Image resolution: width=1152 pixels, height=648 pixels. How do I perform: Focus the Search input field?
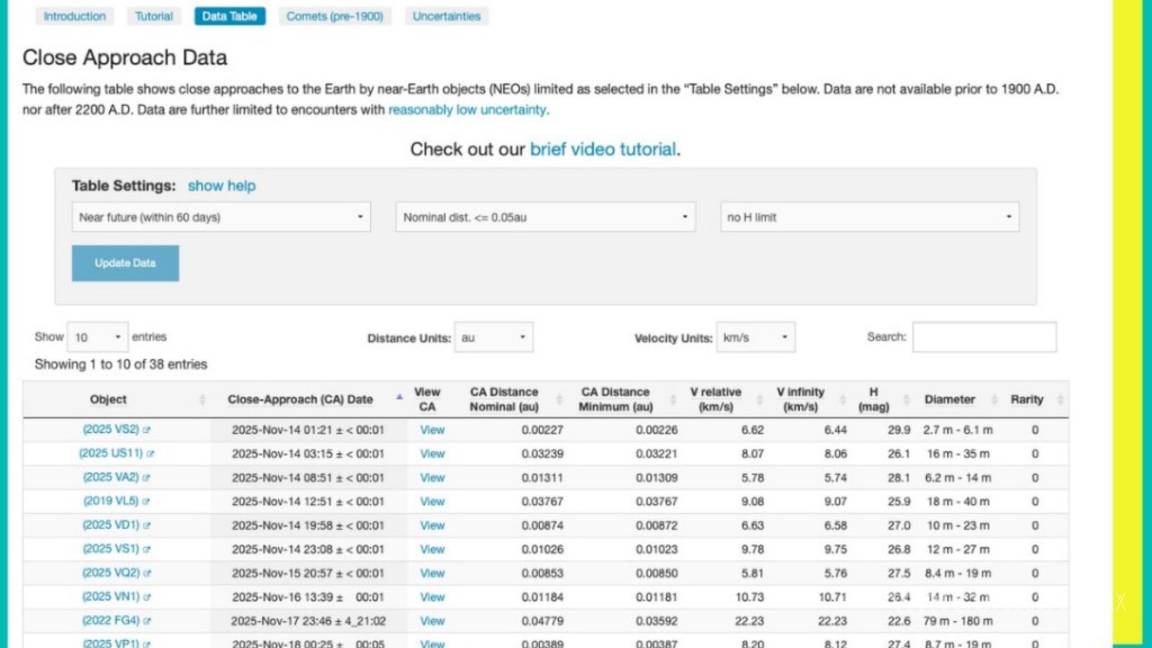coord(984,337)
